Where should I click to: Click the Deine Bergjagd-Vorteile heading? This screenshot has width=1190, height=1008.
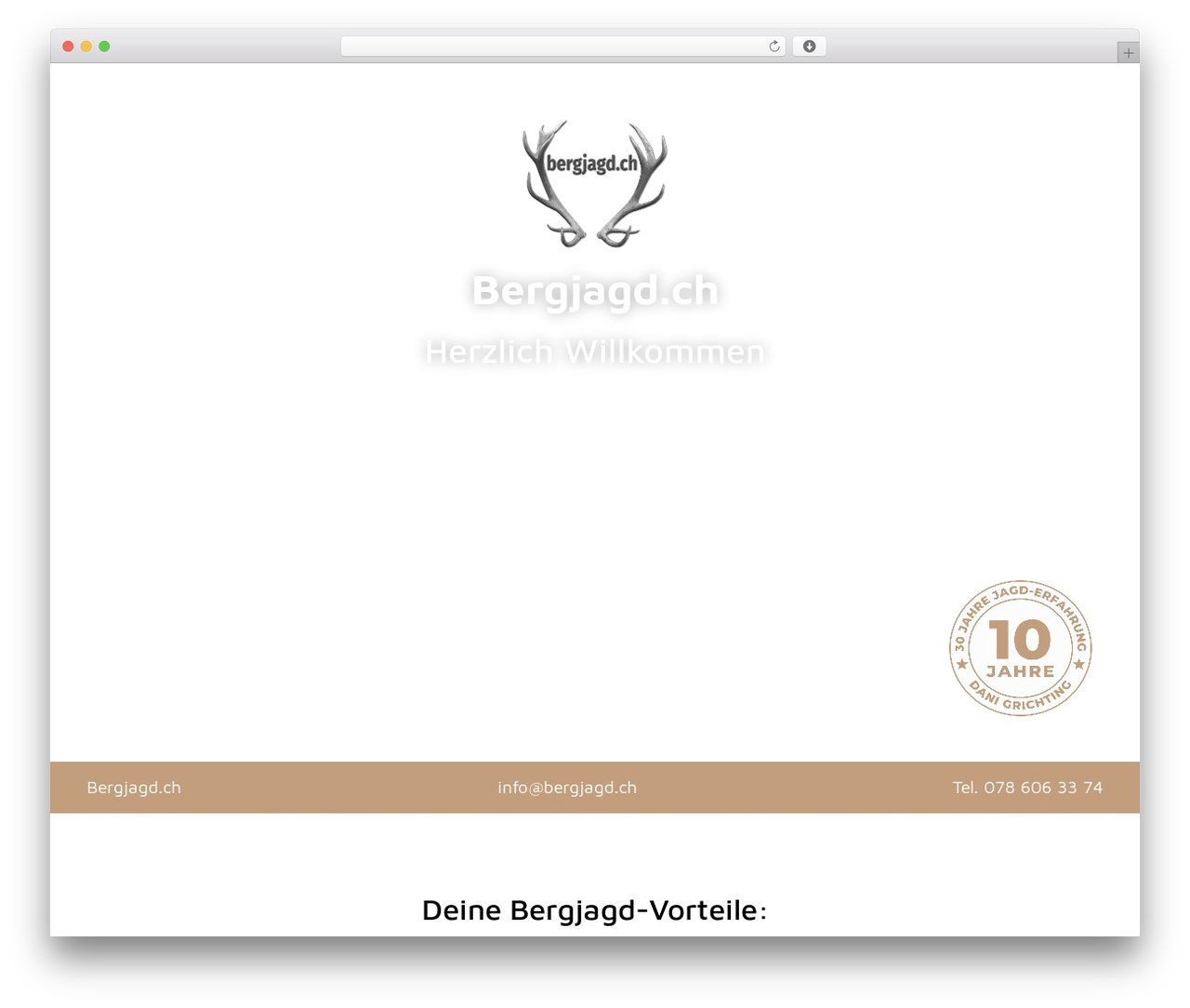point(595,909)
